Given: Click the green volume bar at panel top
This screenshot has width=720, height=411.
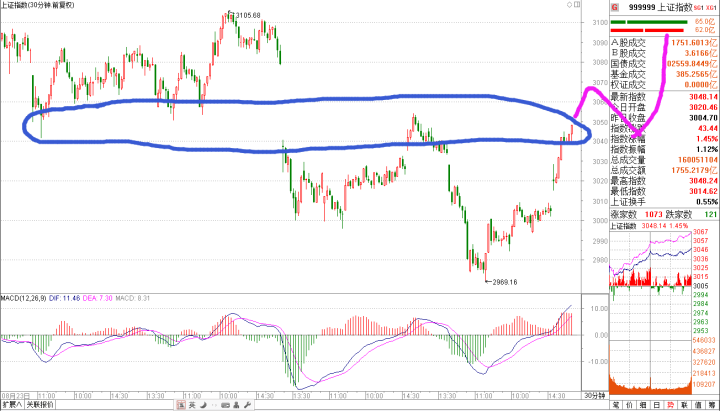Looking at the screenshot, I should click(x=648, y=21).
